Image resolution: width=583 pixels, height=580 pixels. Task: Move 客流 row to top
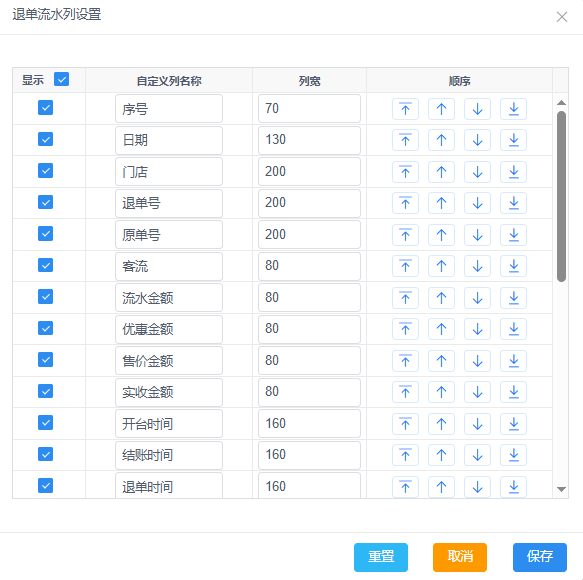click(405, 266)
